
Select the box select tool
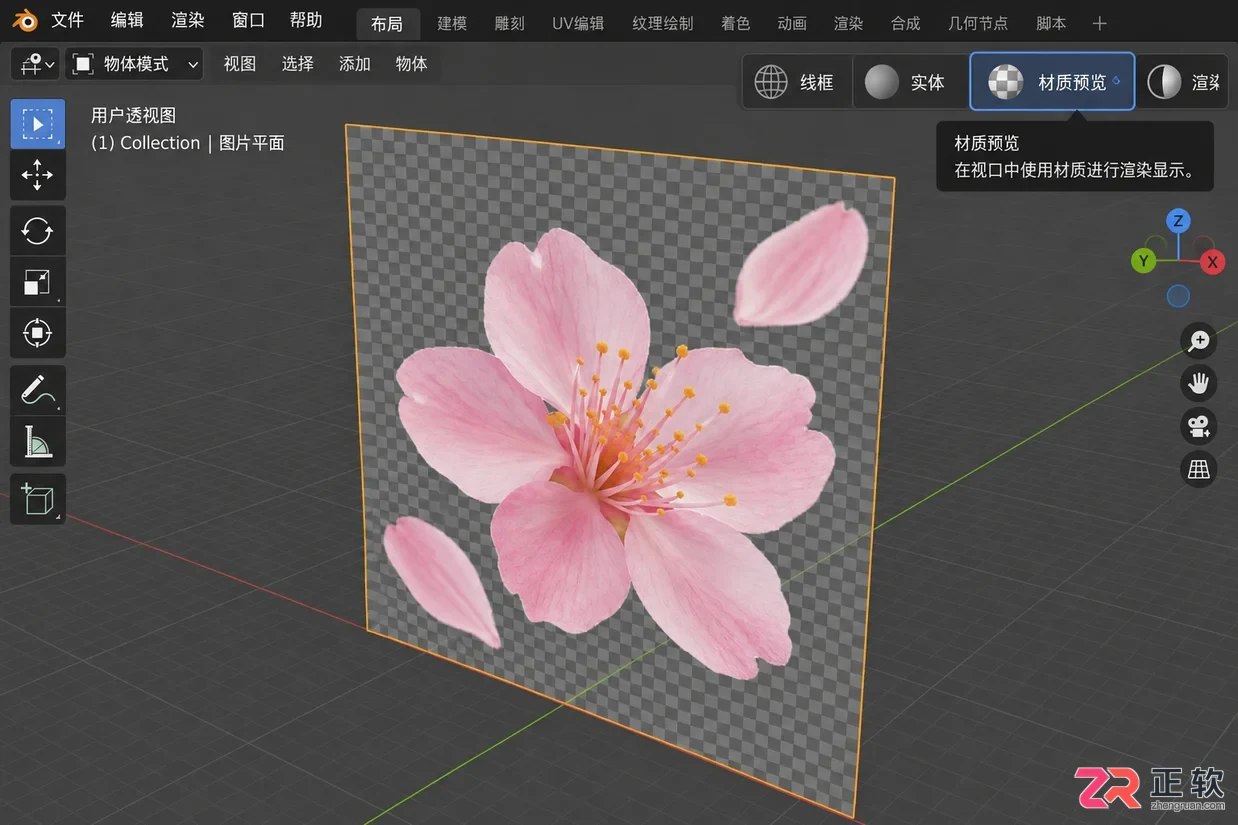(x=38, y=124)
